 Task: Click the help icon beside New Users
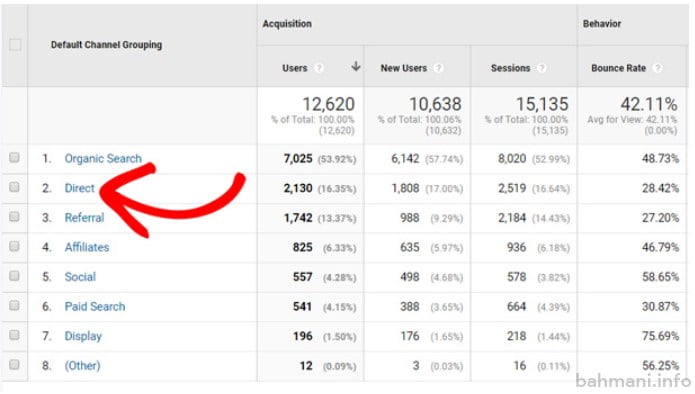438,68
